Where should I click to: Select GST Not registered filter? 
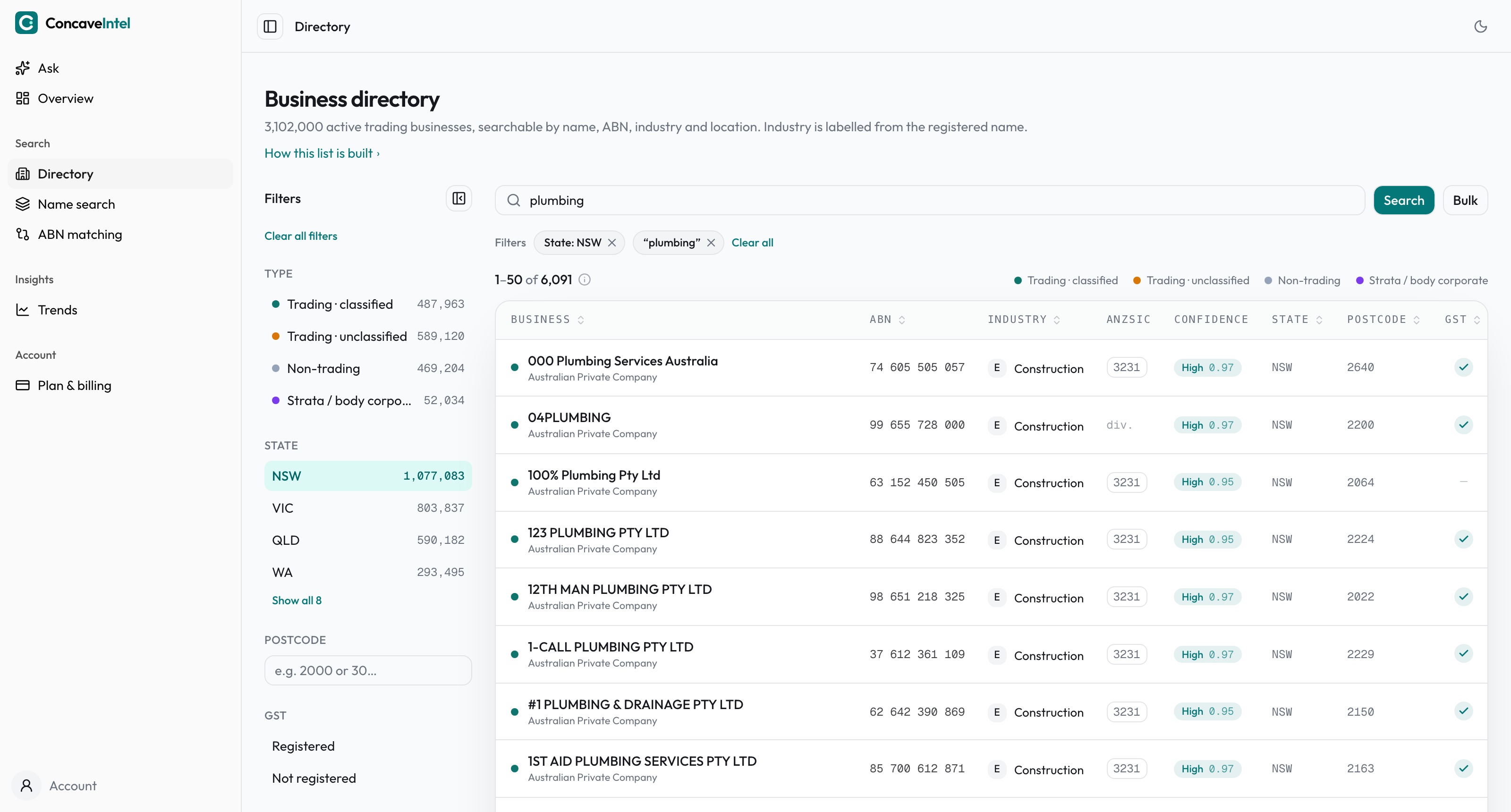click(368, 778)
